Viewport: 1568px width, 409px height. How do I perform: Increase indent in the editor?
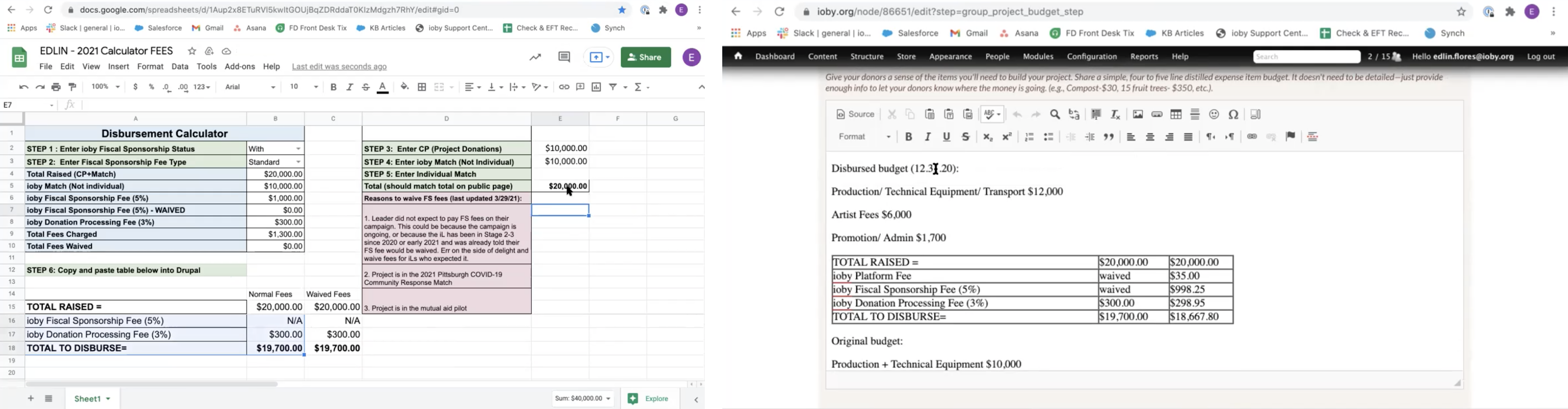(x=1090, y=137)
